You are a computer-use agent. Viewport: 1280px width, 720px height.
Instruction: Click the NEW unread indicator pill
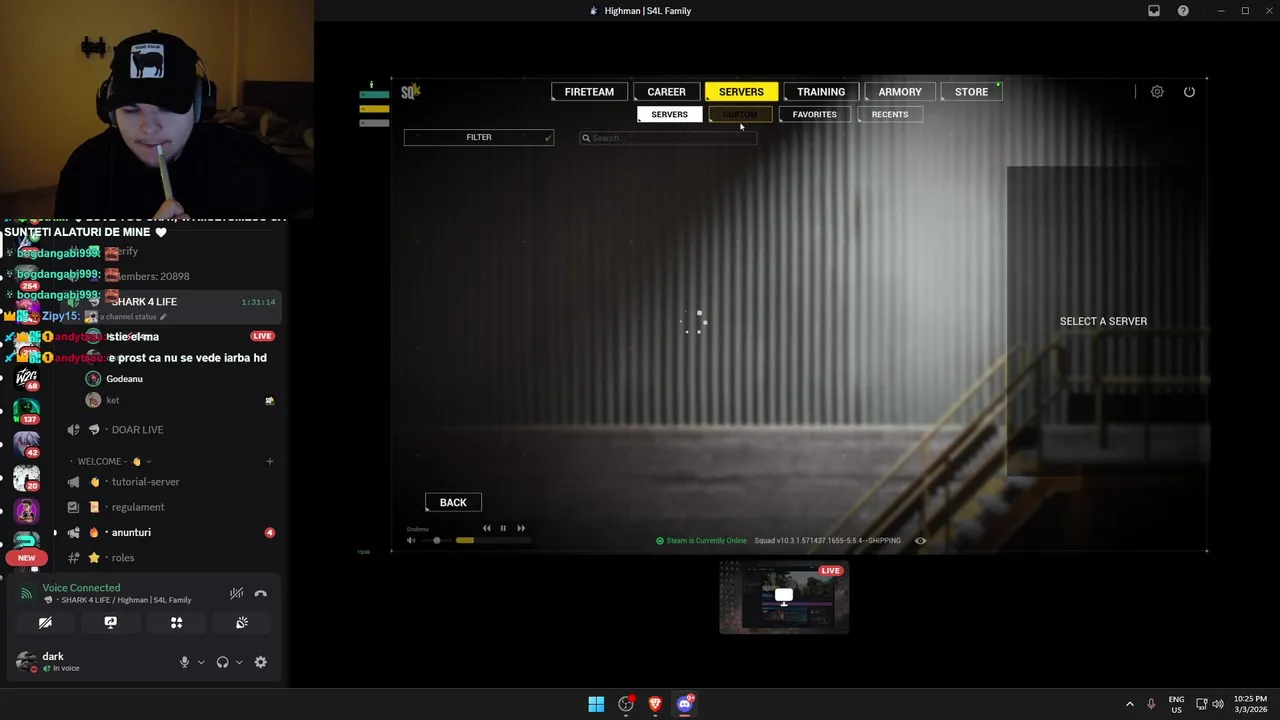click(x=27, y=558)
